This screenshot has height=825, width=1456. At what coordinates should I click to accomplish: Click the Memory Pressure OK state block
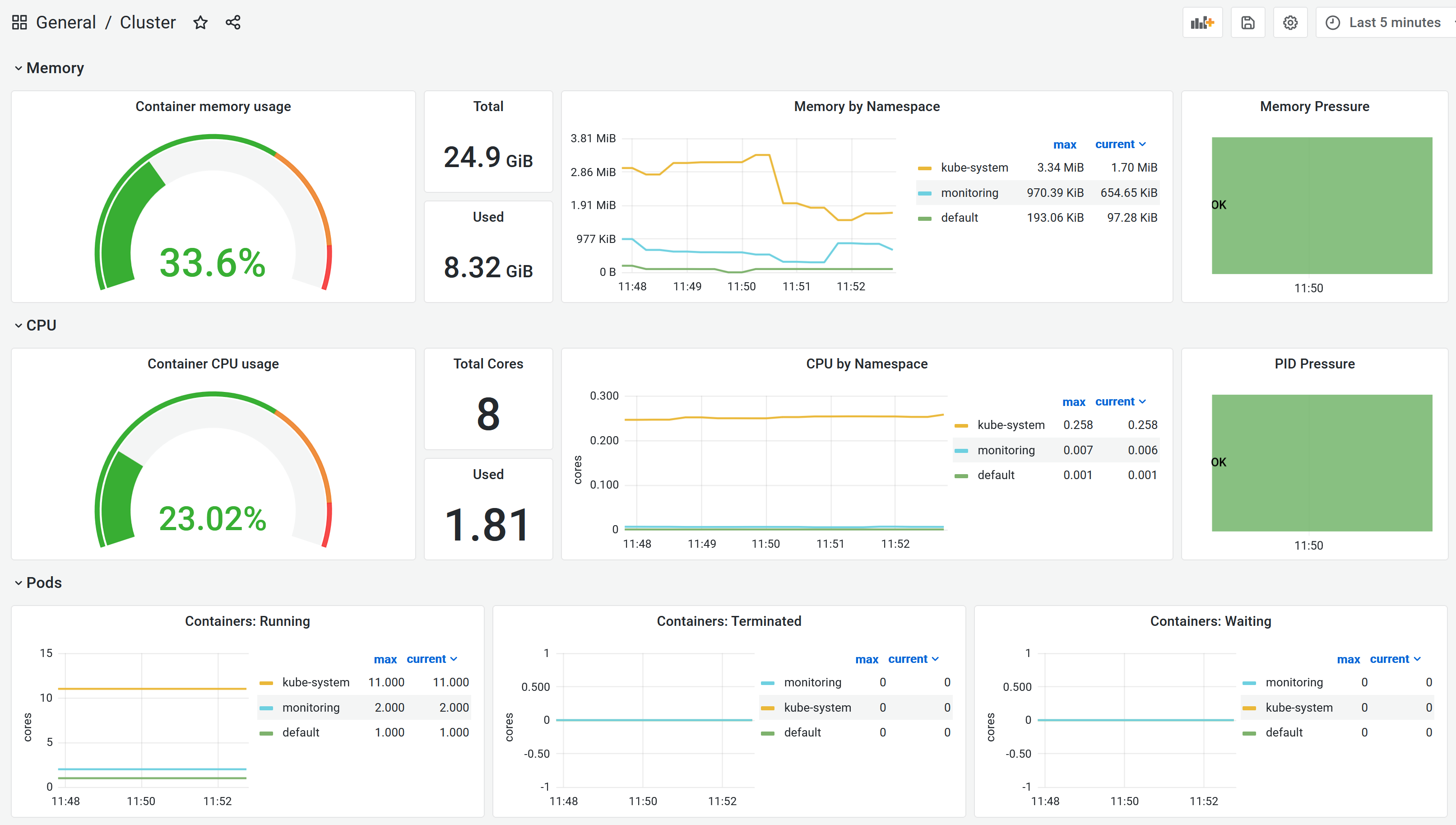click(x=1322, y=205)
